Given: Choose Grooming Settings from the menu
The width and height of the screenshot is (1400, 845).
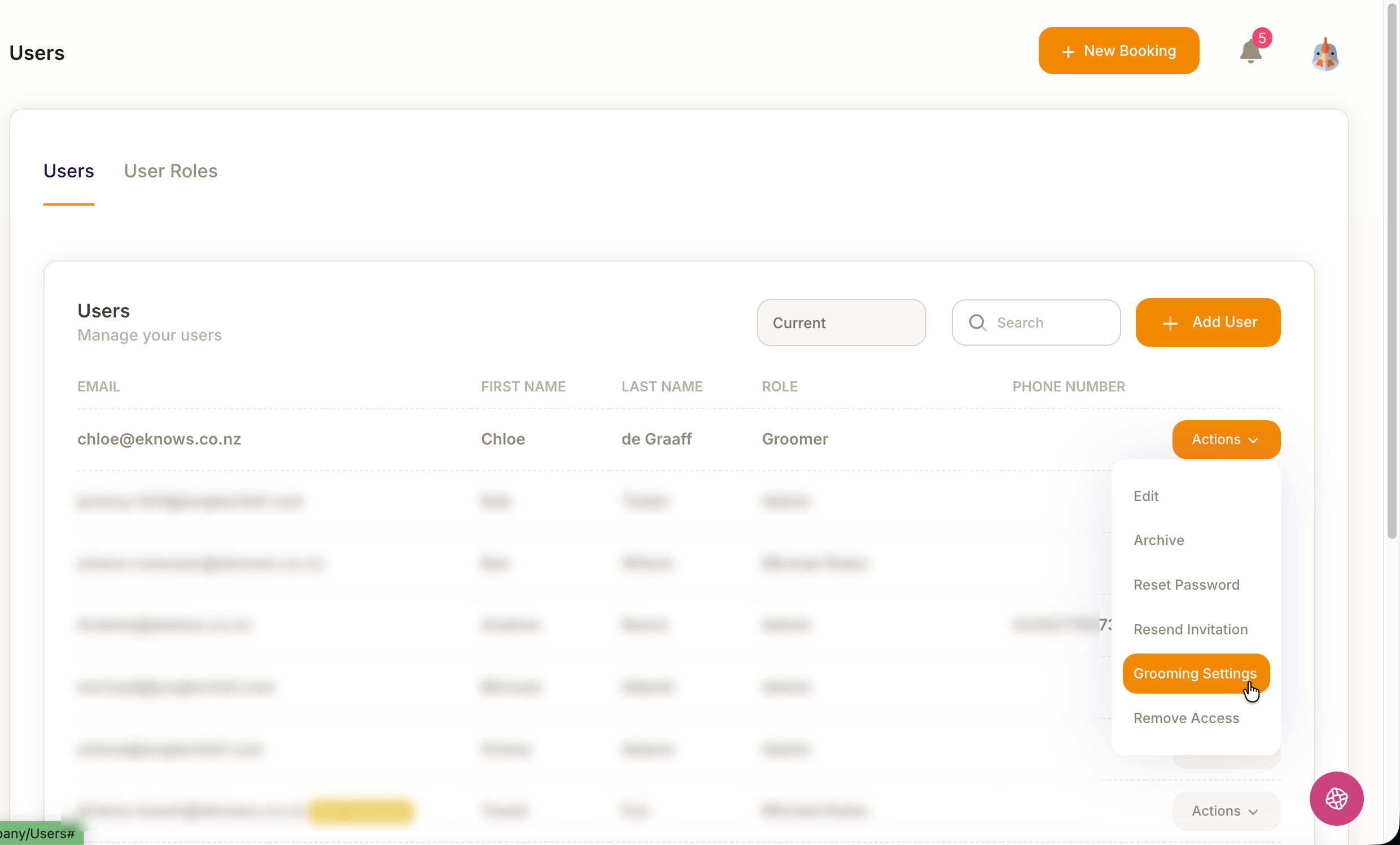Looking at the screenshot, I should tap(1195, 673).
